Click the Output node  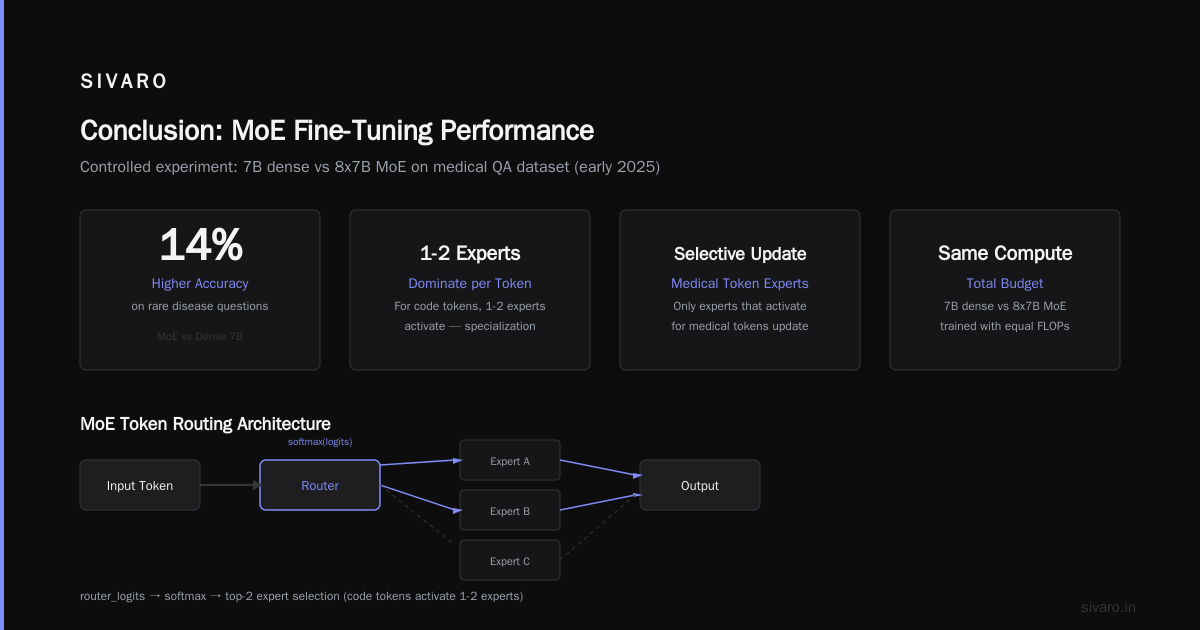pyautogui.click(x=700, y=485)
